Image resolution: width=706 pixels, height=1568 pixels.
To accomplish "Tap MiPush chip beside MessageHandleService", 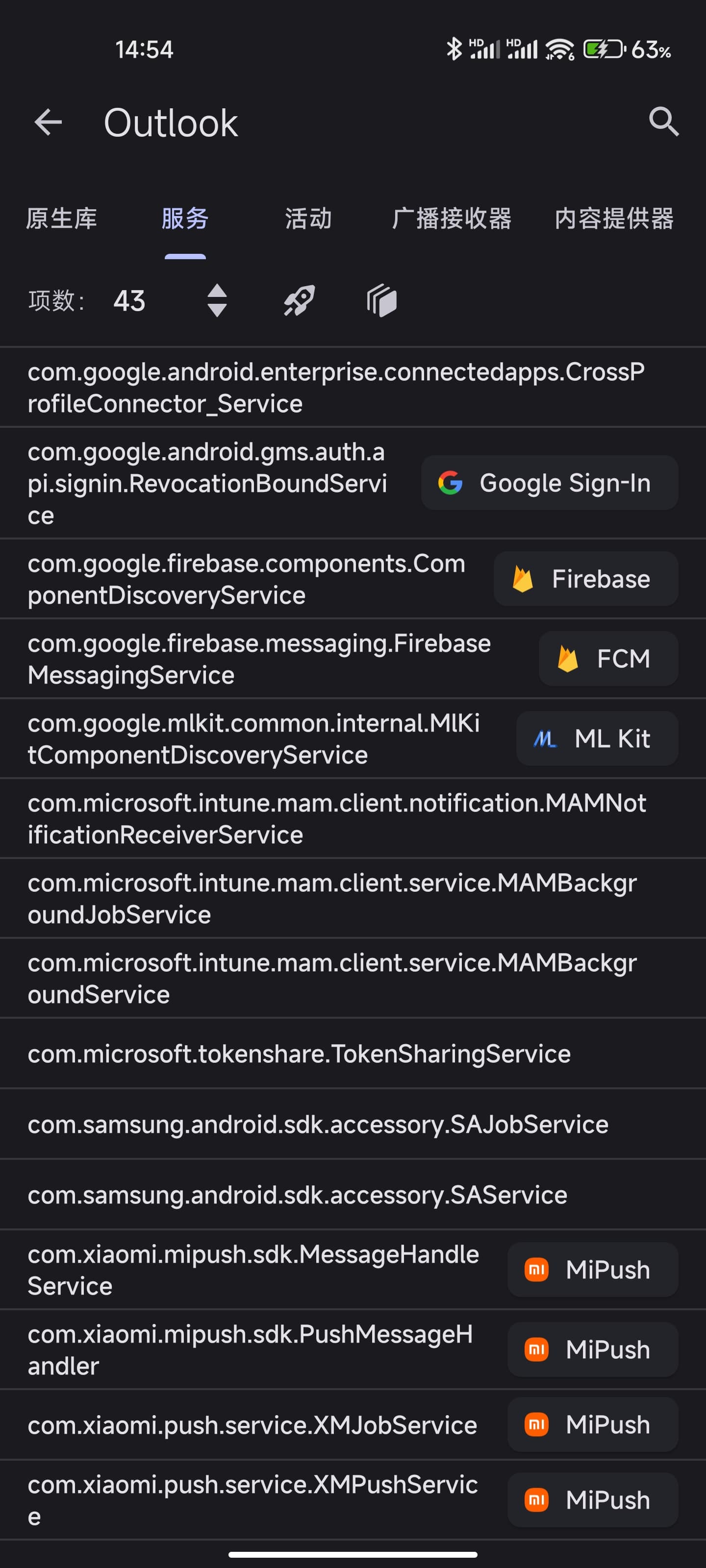I will point(592,1270).
